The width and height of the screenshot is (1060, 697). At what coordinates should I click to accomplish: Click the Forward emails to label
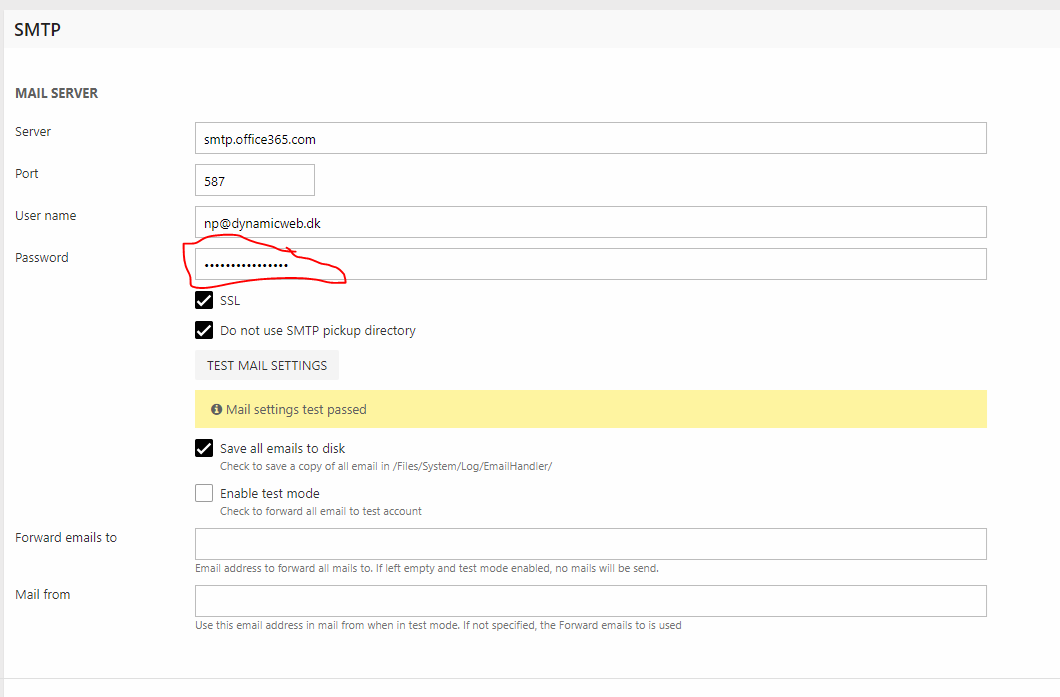coord(66,538)
